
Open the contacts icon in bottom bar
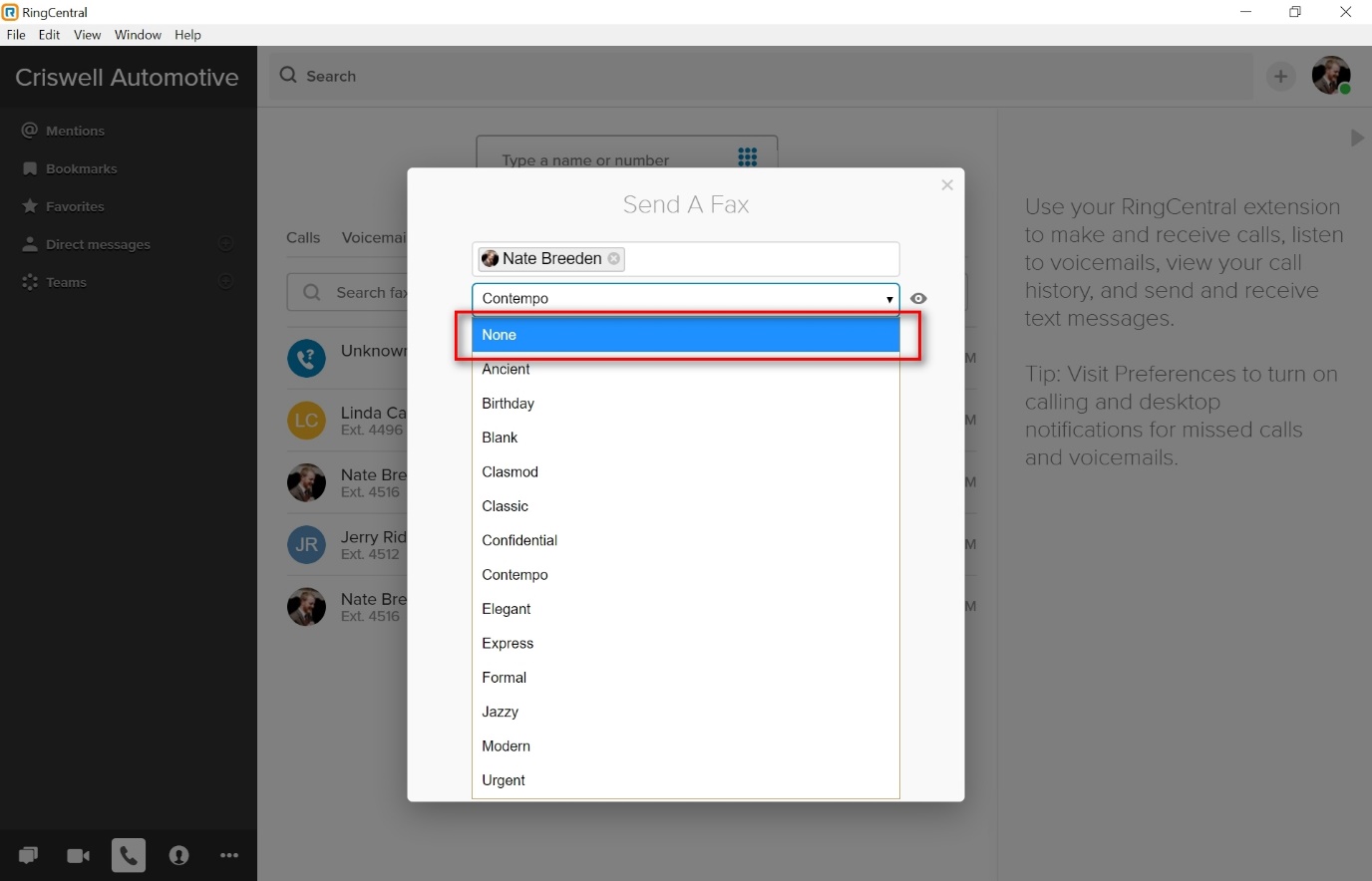click(x=178, y=855)
